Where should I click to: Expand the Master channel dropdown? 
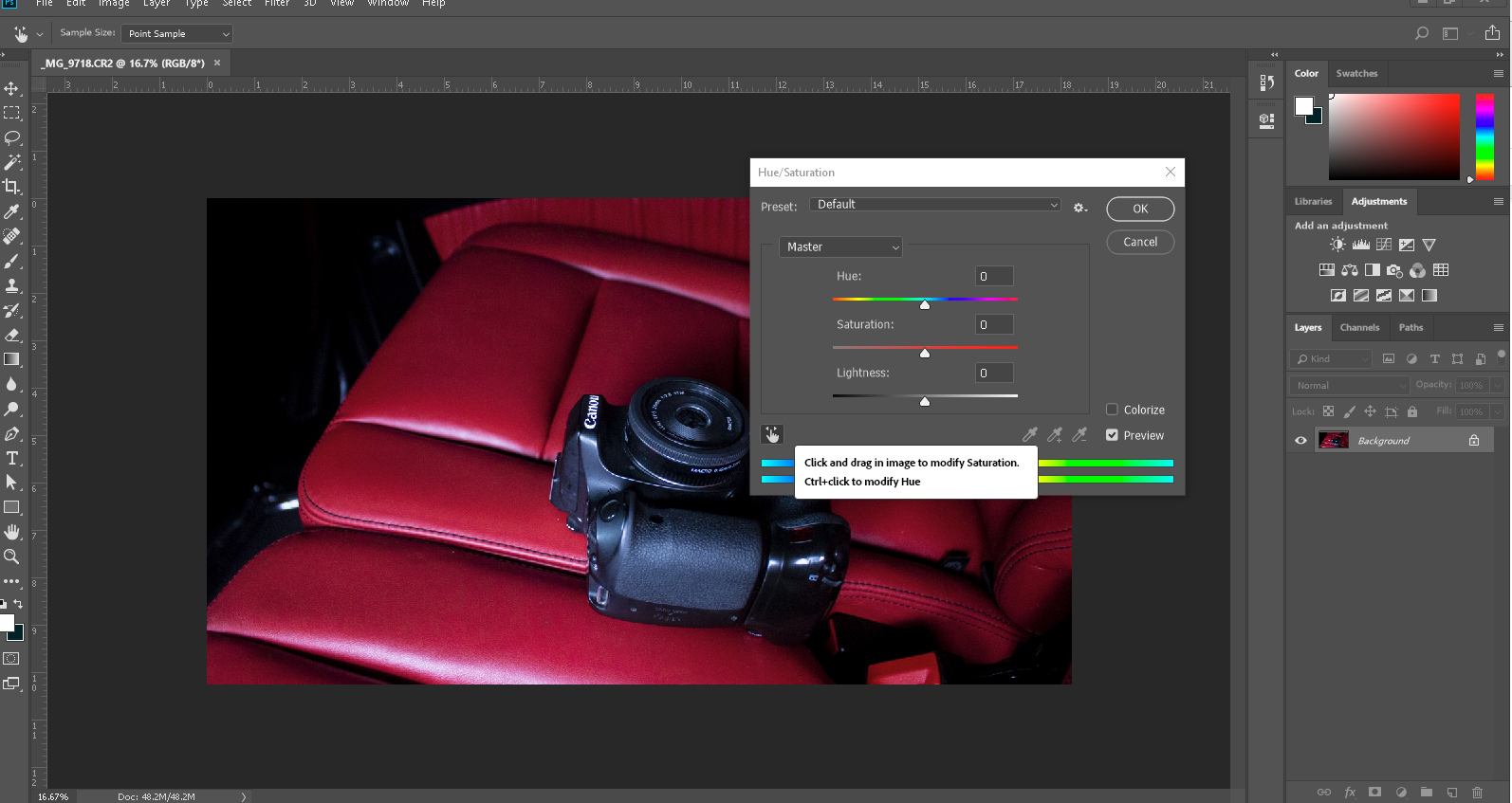pyautogui.click(x=840, y=246)
